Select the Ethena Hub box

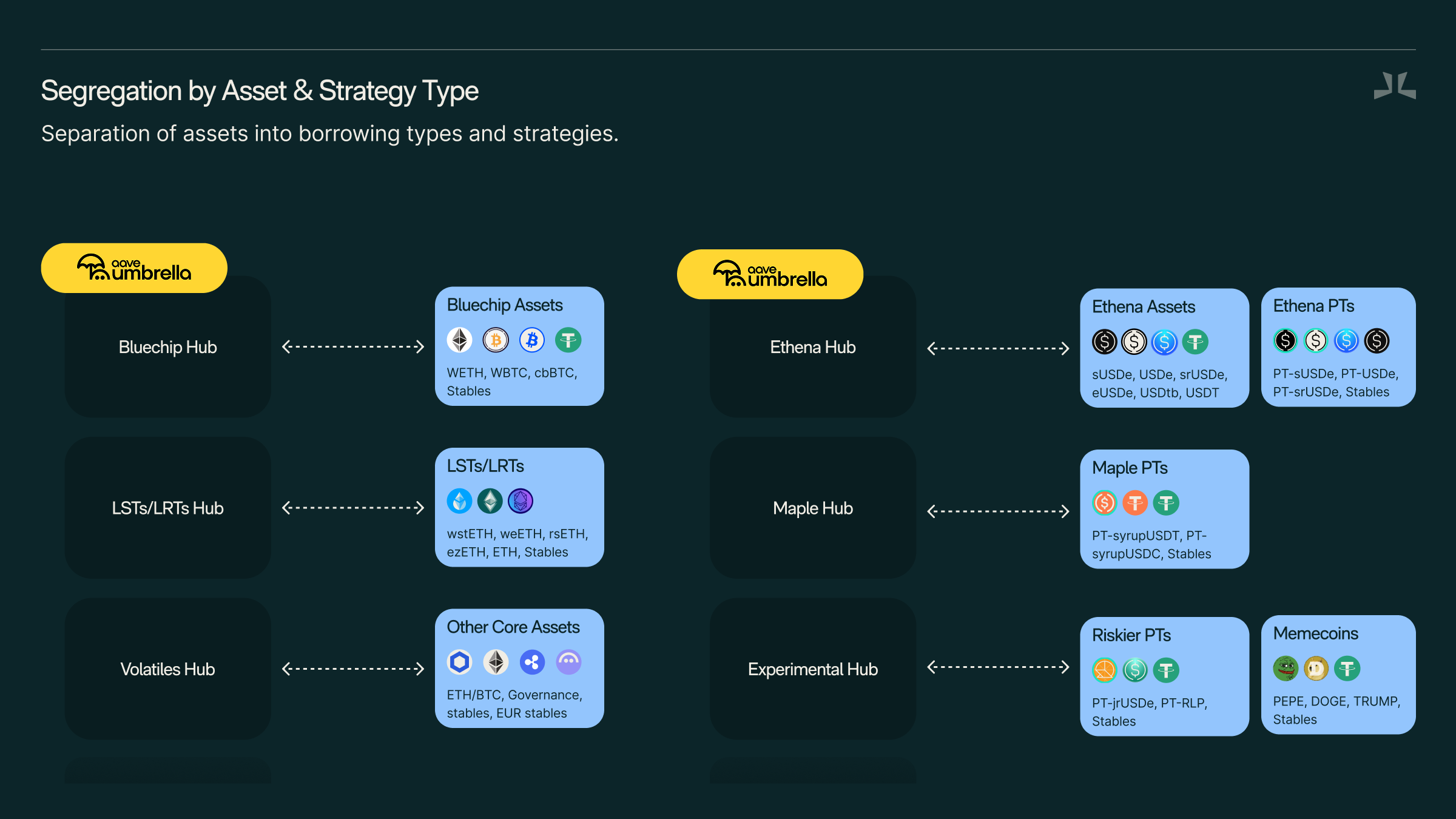(813, 346)
